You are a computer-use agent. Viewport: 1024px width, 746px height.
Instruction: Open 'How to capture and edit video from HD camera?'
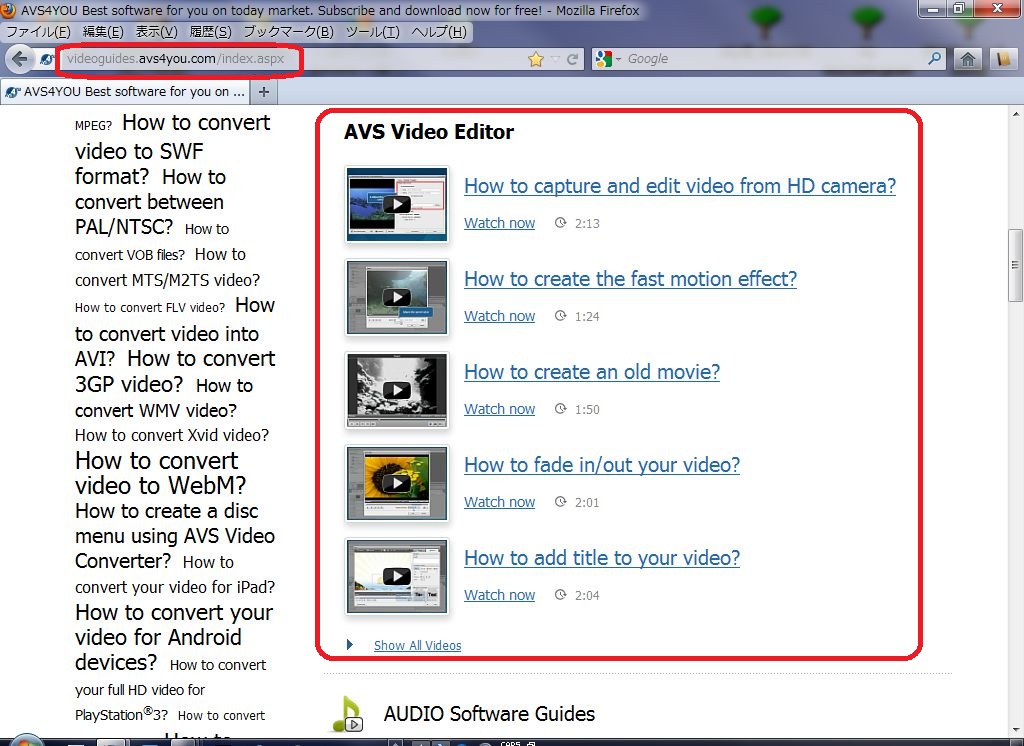click(680, 186)
